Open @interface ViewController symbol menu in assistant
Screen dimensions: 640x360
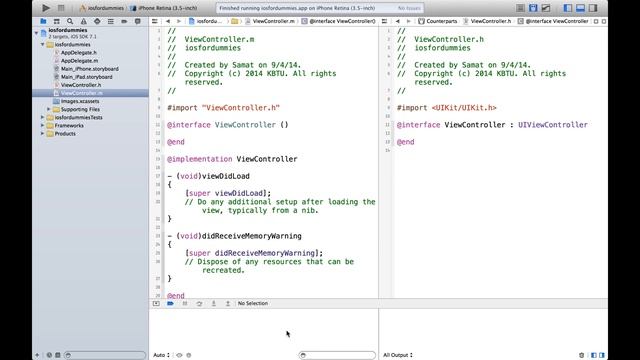[x=553, y=21]
